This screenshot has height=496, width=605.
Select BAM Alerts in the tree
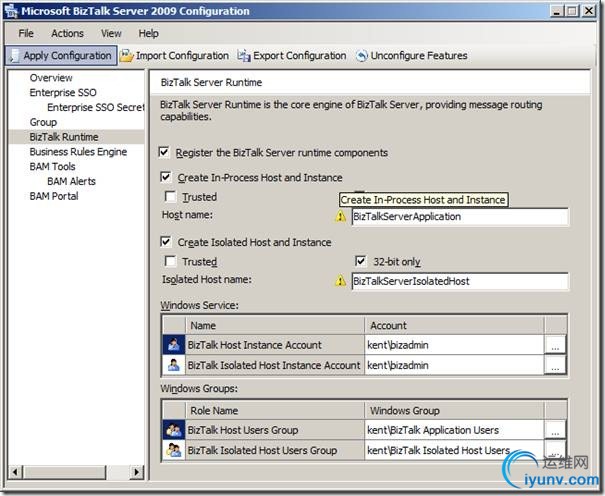coord(71,181)
